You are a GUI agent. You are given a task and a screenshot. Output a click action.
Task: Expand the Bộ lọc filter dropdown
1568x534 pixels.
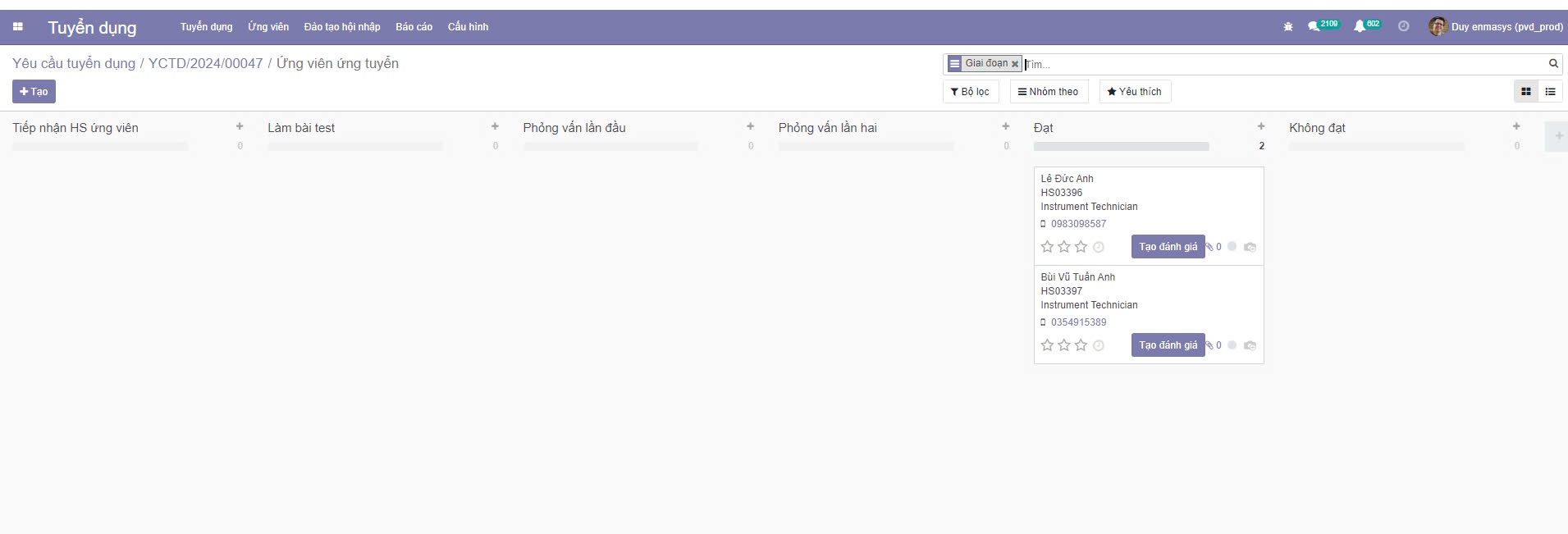click(x=970, y=92)
